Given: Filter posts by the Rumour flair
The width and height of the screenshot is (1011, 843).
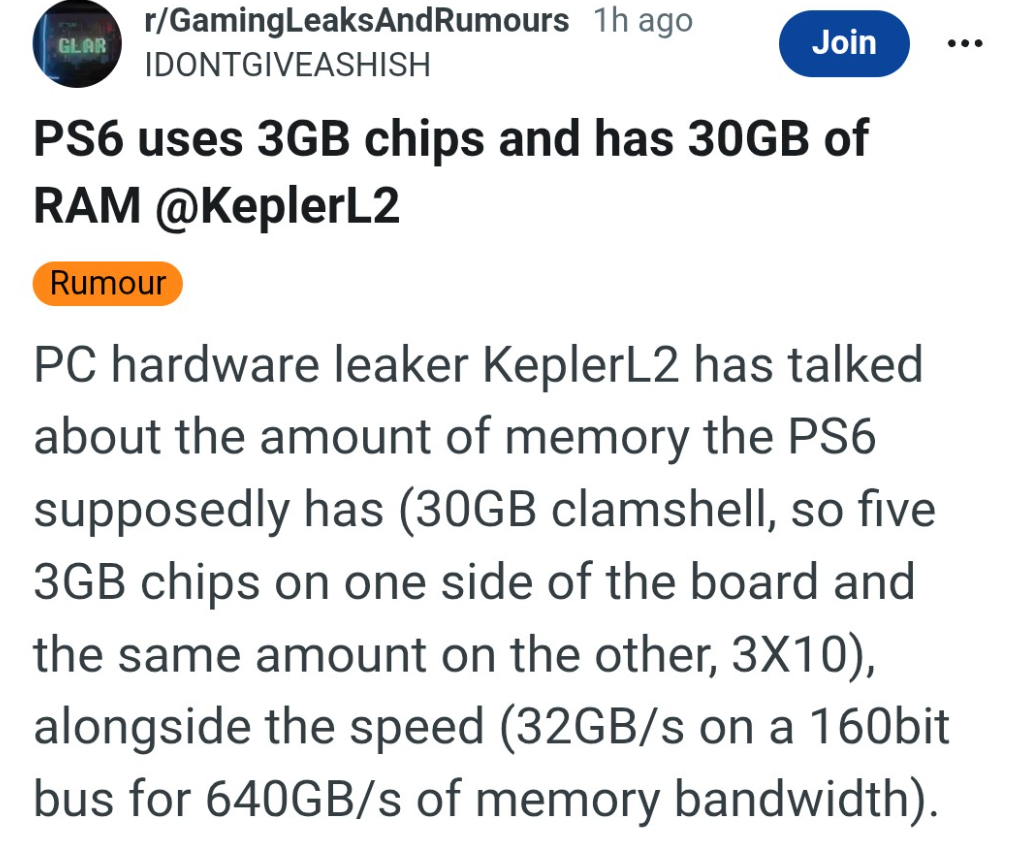Looking at the screenshot, I should pos(108,284).
